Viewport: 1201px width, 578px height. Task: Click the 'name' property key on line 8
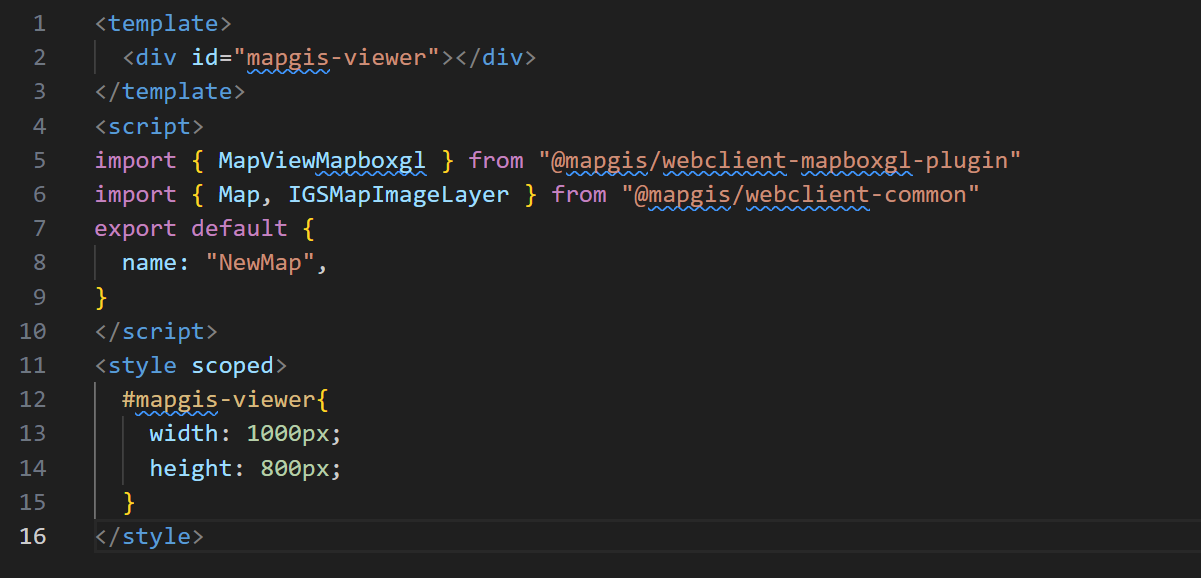click(x=149, y=263)
